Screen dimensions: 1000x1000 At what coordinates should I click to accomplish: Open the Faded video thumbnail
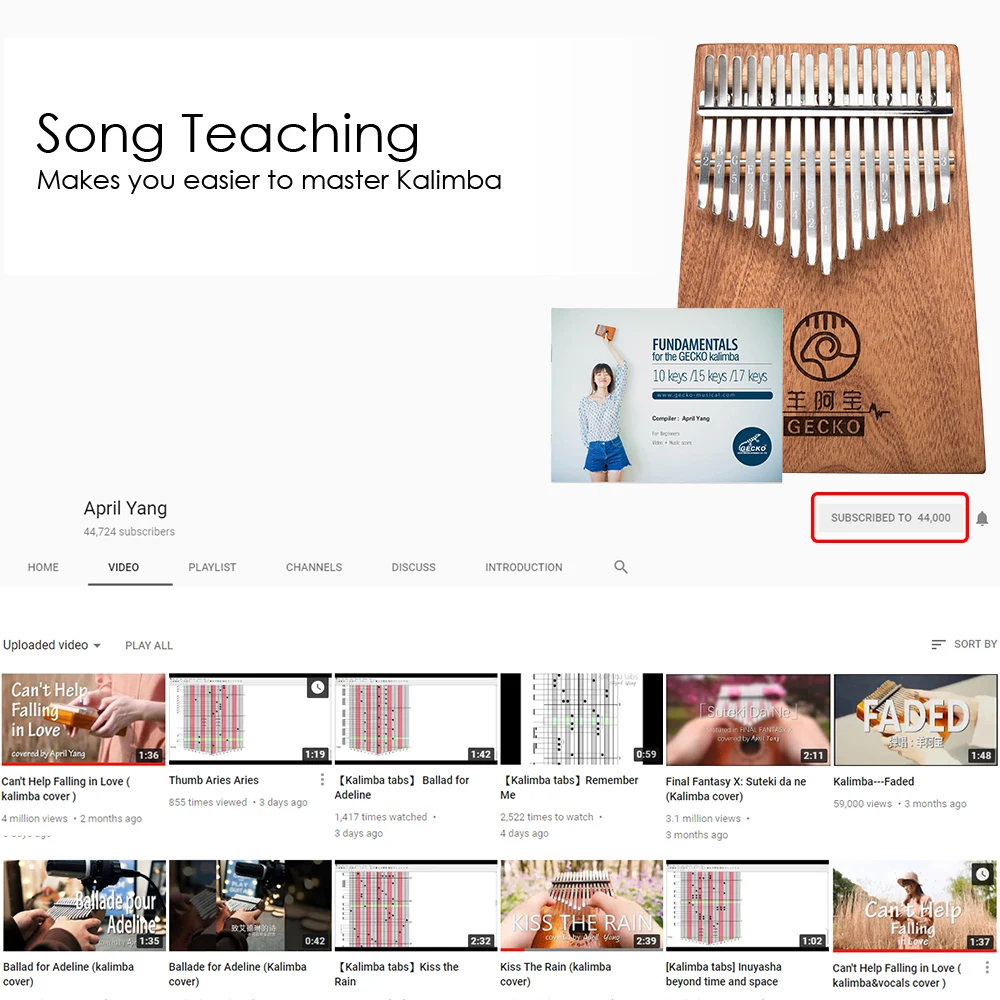click(915, 719)
